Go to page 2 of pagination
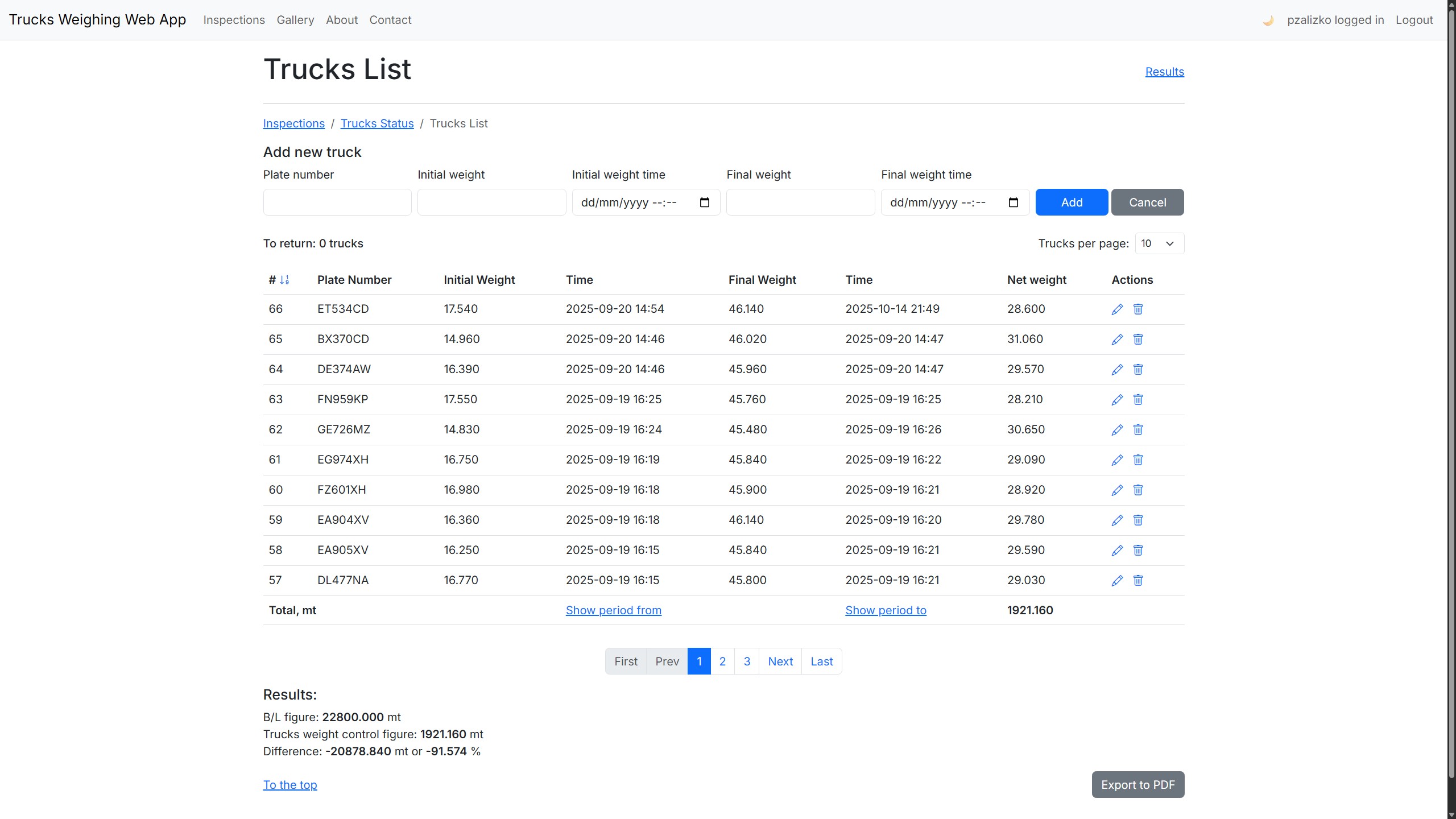The width and height of the screenshot is (1456, 819). click(x=722, y=661)
